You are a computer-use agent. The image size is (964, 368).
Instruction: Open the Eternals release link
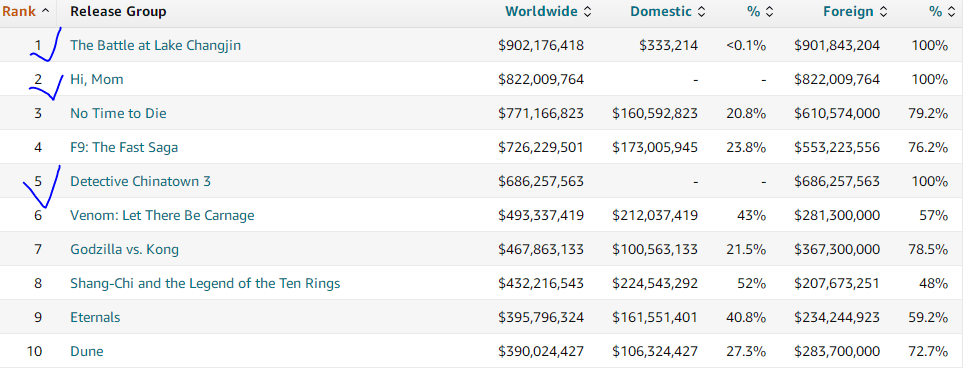95,318
